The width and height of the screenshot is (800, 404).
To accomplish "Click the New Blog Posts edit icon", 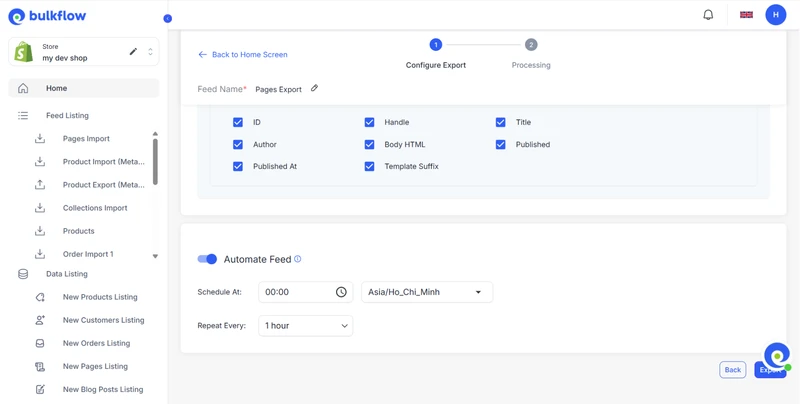I will (x=40, y=389).
